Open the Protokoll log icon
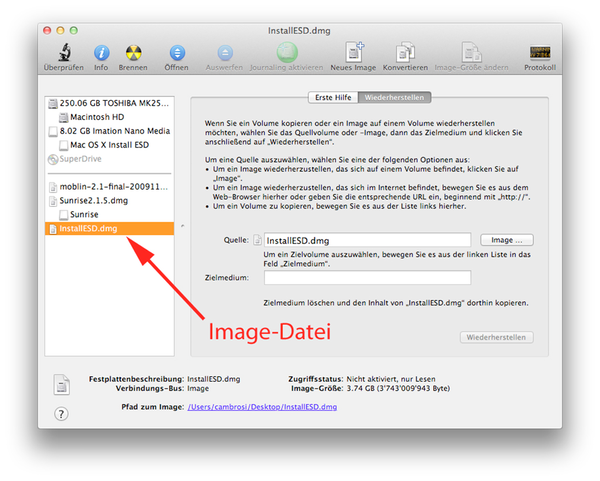The image size is (600, 481). [541, 52]
